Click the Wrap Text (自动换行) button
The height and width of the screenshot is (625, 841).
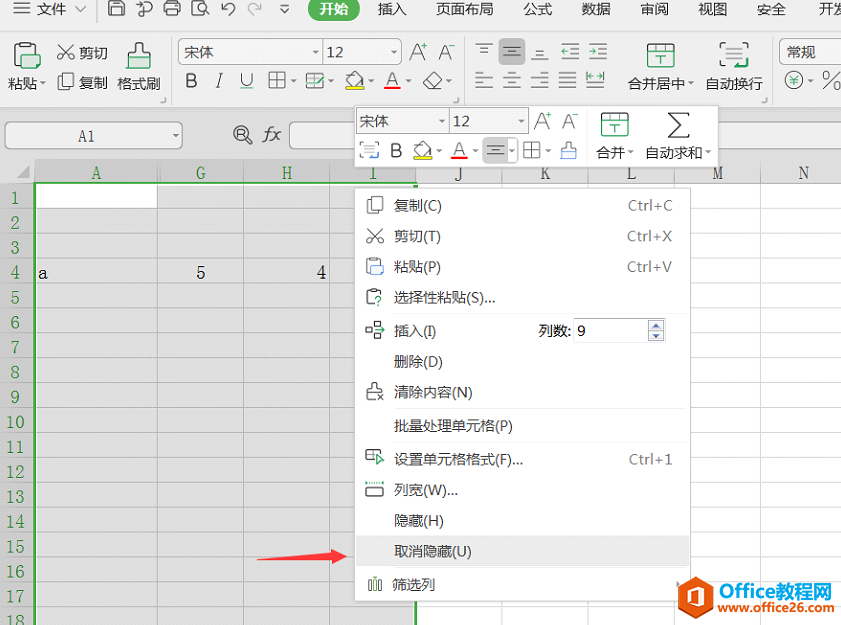[734, 67]
